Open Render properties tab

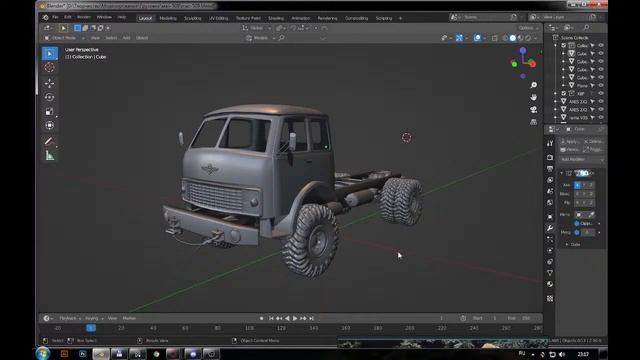550,157
